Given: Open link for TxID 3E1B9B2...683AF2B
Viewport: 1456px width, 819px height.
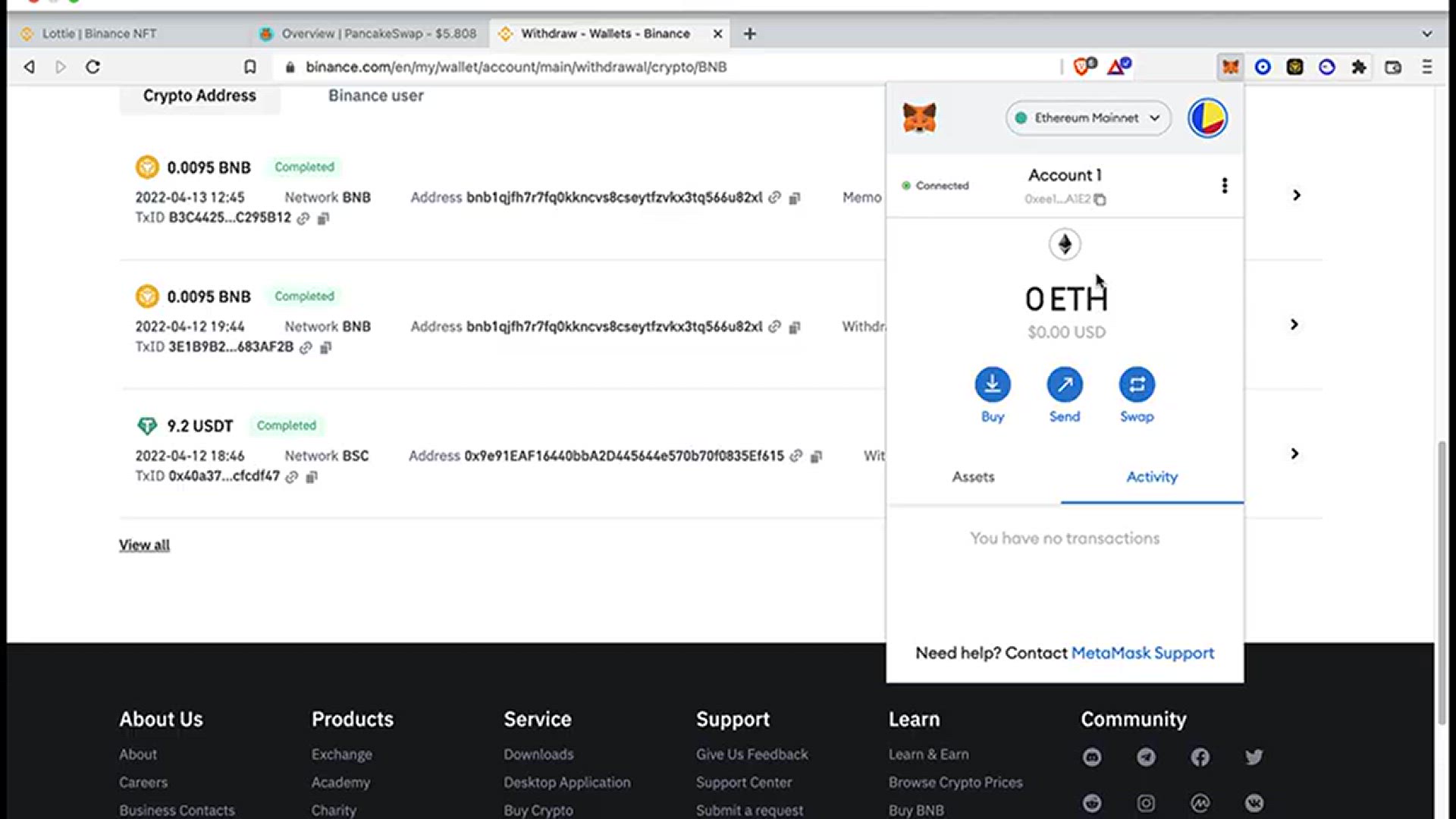Looking at the screenshot, I should click(x=306, y=347).
